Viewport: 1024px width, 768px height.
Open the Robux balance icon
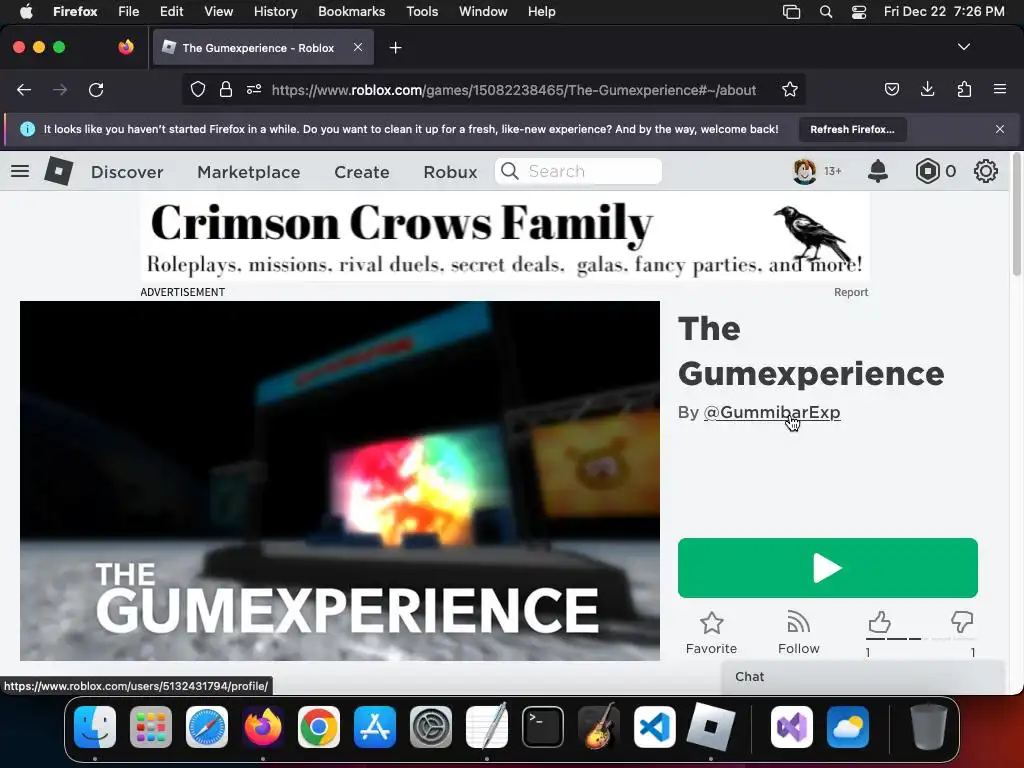pyautogui.click(x=927, y=171)
